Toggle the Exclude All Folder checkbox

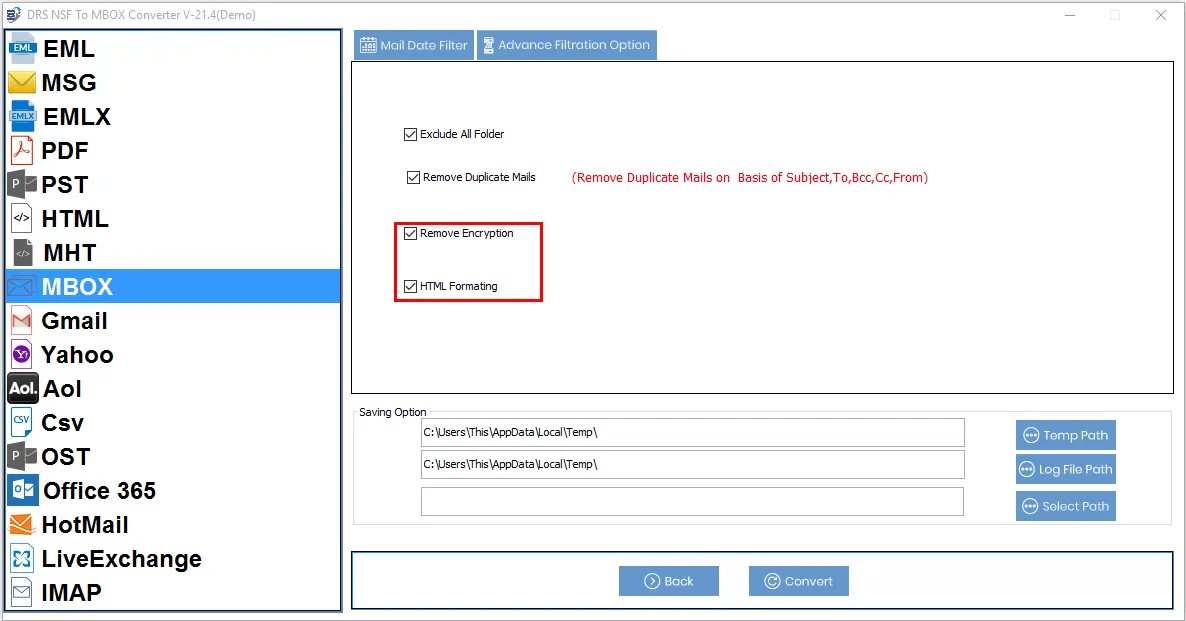click(x=411, y=135)
